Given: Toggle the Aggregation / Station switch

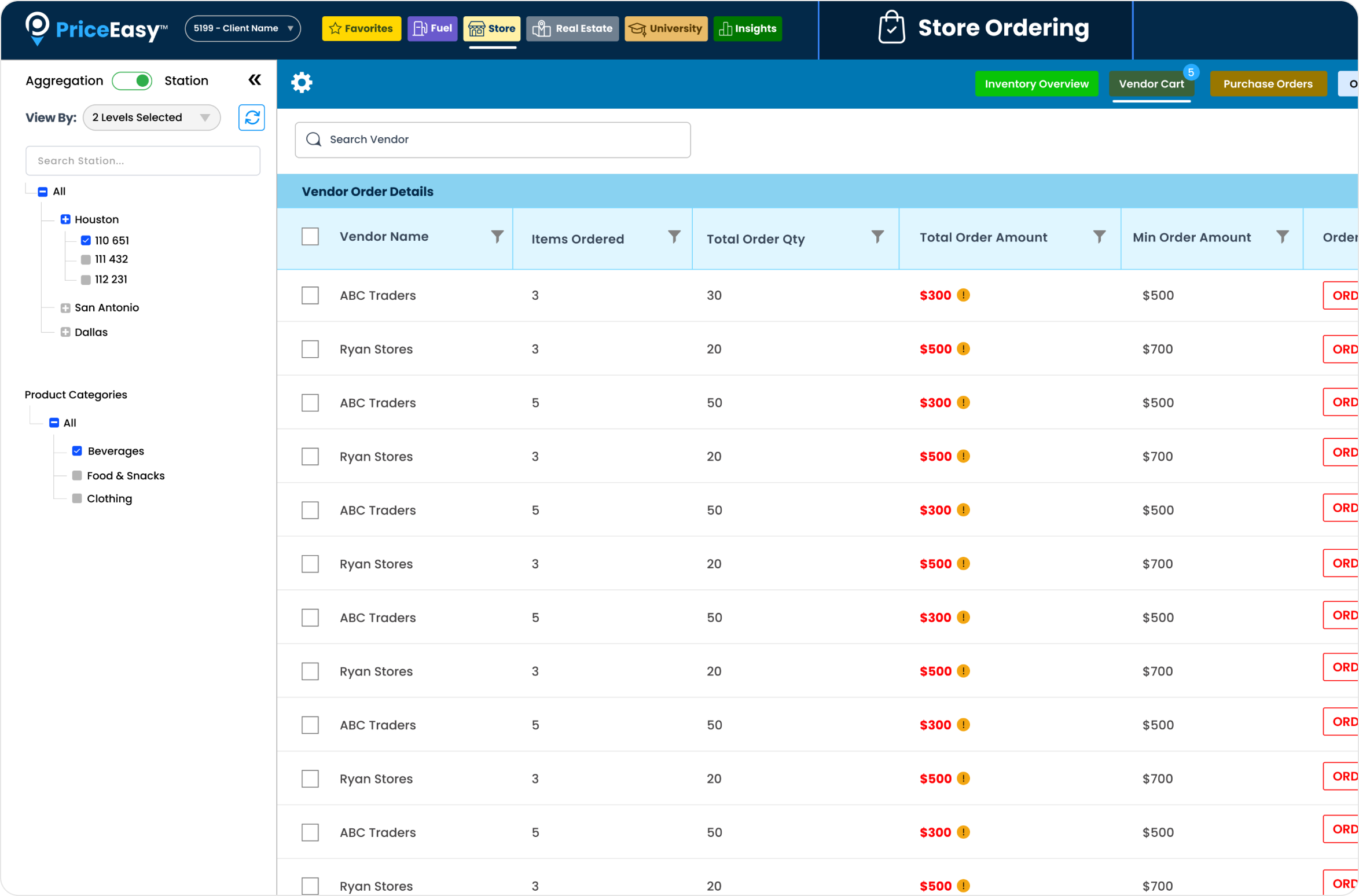Looking at the screenshot, I should (133, 80).
